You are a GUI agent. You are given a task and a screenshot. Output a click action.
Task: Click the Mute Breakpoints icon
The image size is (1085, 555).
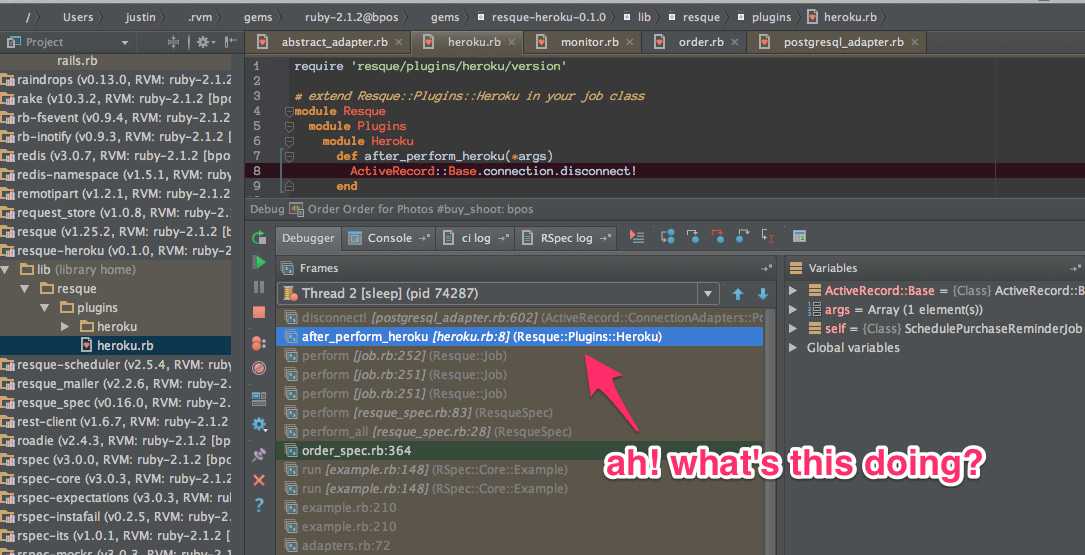[x=259, y=368]
